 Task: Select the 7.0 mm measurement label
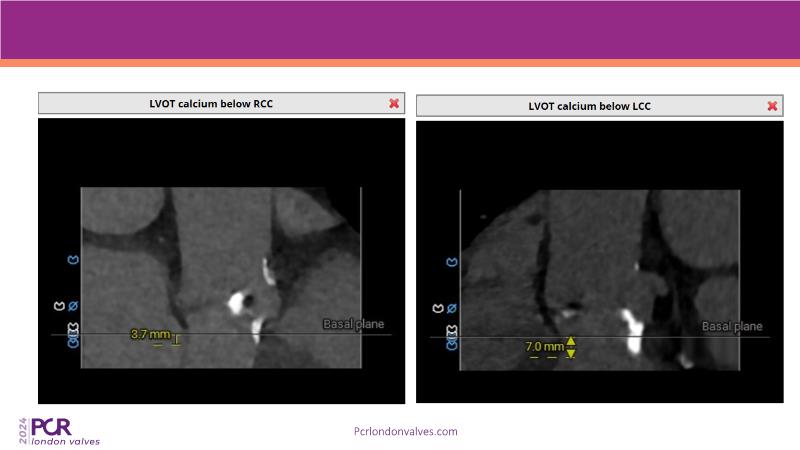pyautogui.click(x=544, y=347)
